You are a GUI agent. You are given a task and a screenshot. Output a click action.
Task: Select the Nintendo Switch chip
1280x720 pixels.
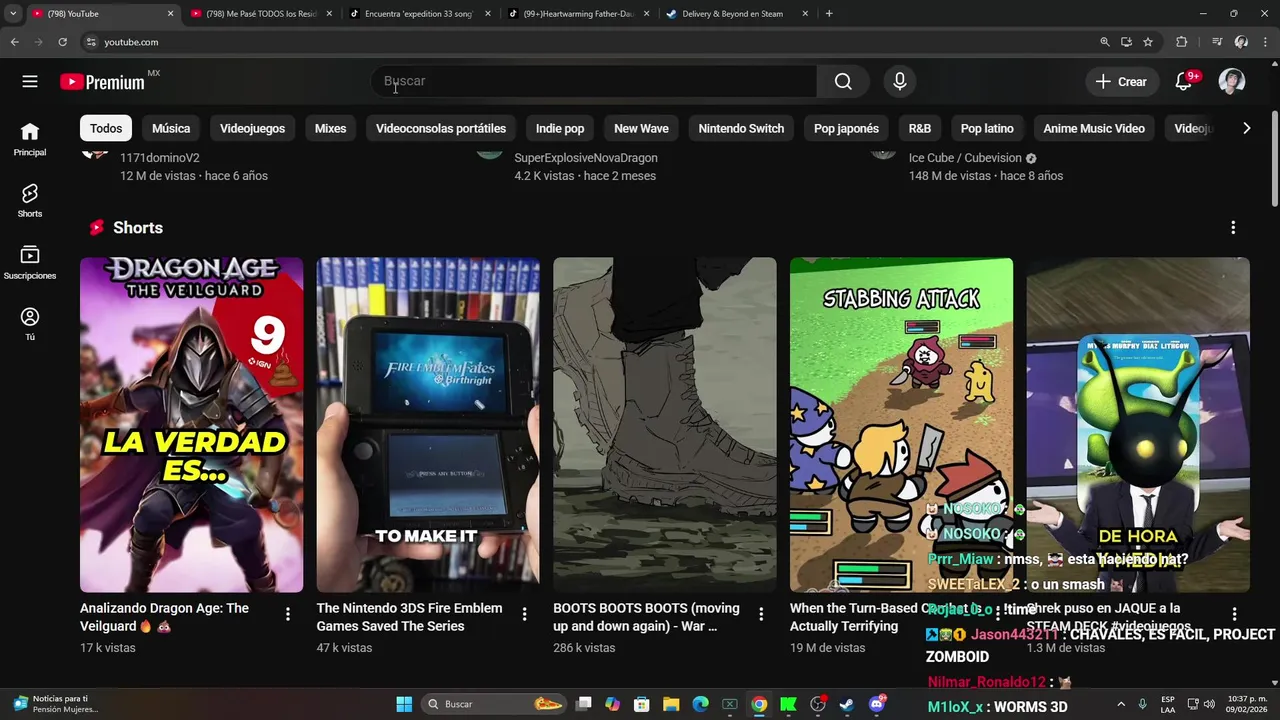[741, 128]
